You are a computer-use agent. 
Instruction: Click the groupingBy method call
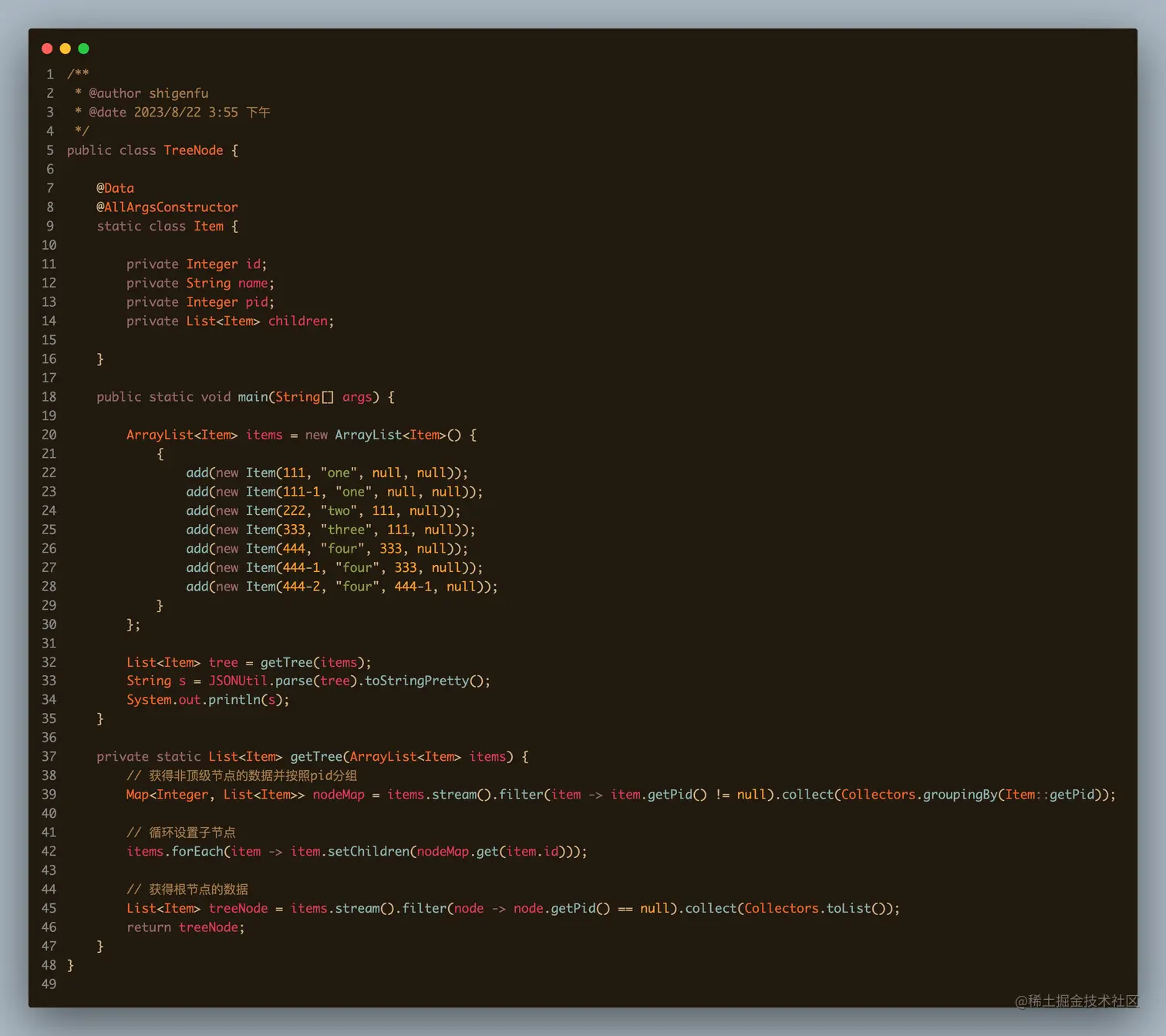pos(960,795)
